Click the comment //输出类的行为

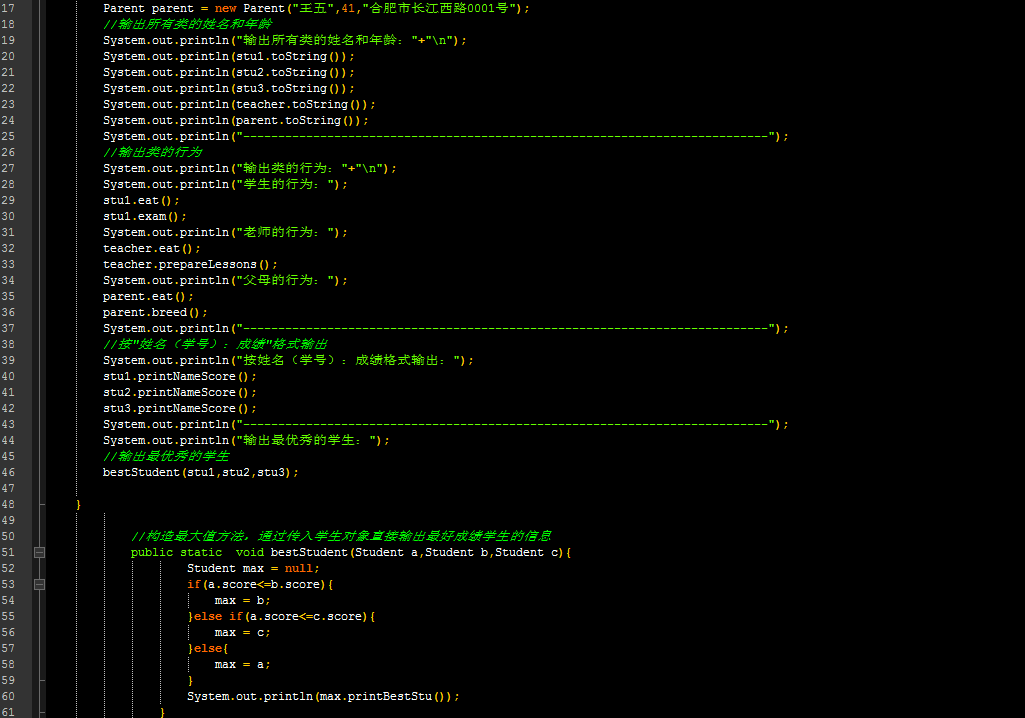[152, 152]
